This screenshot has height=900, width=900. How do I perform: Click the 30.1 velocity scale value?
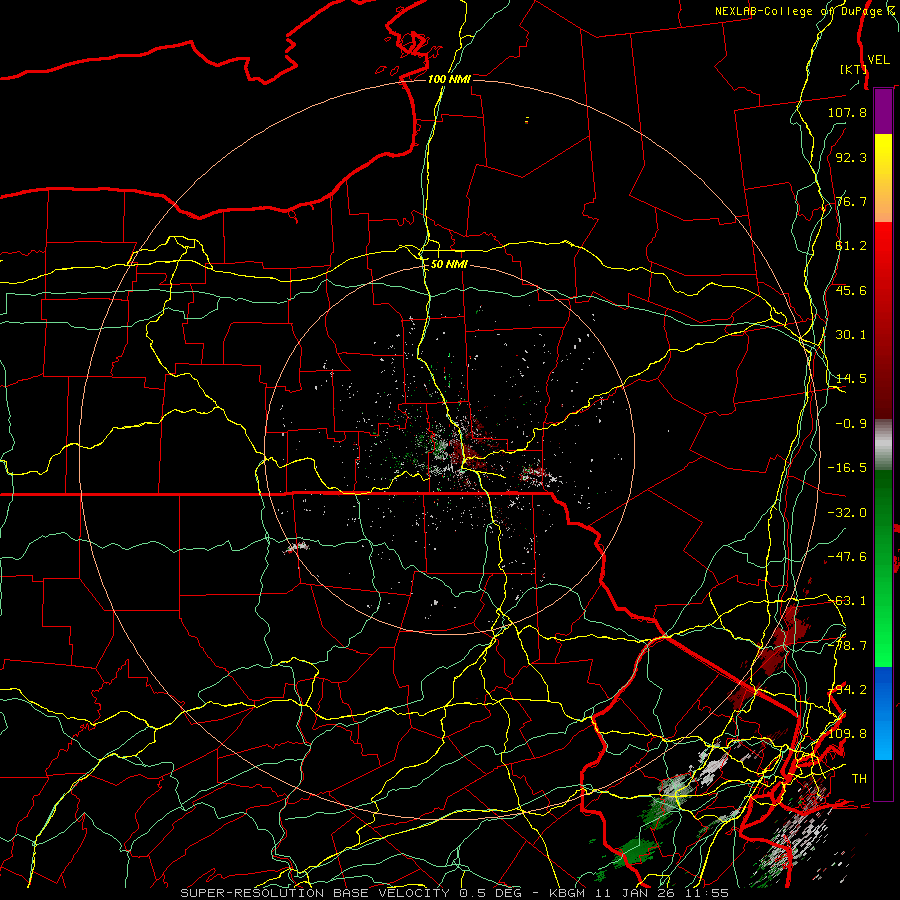point(851,335)
